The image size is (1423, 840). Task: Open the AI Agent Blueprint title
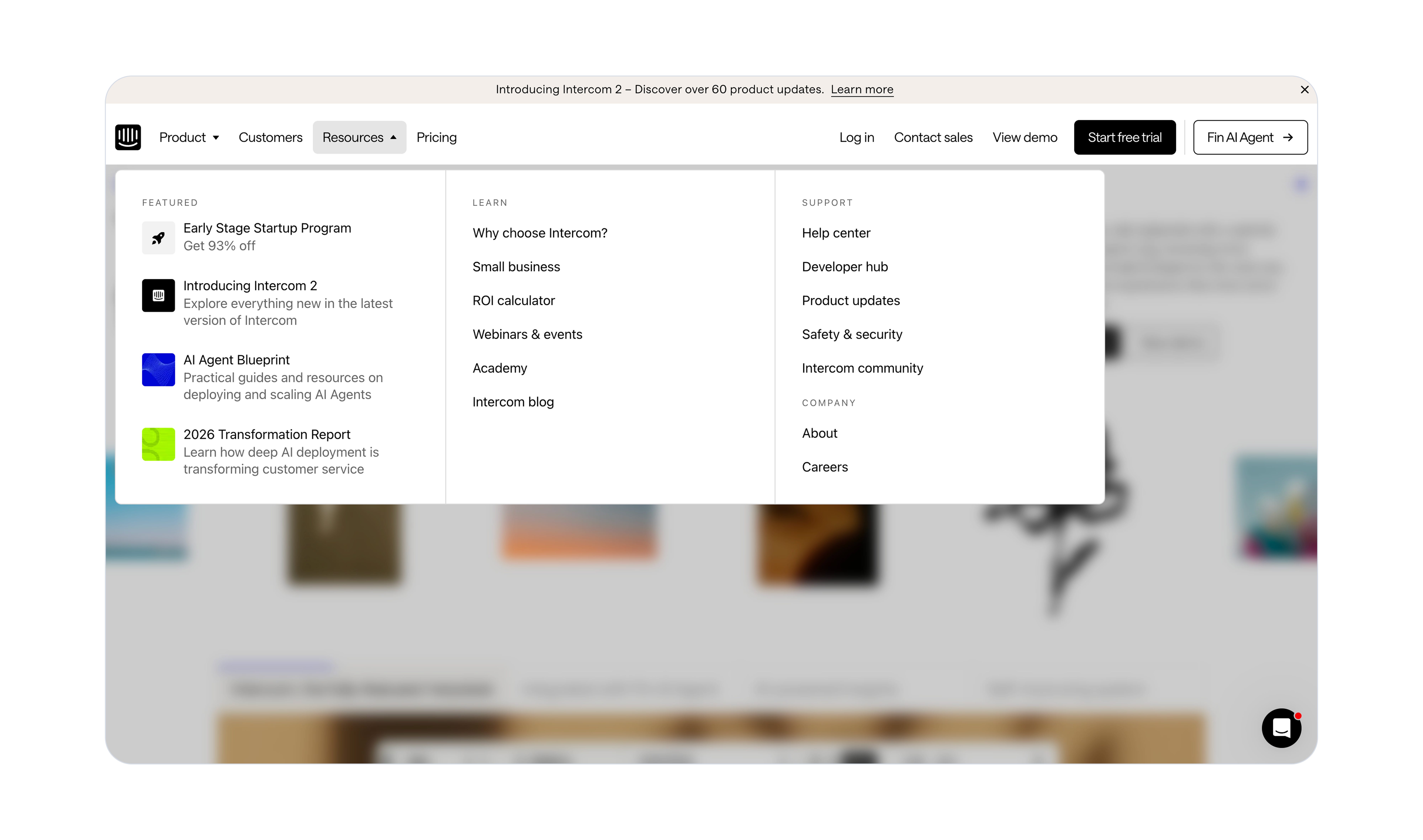pos(237,360)
